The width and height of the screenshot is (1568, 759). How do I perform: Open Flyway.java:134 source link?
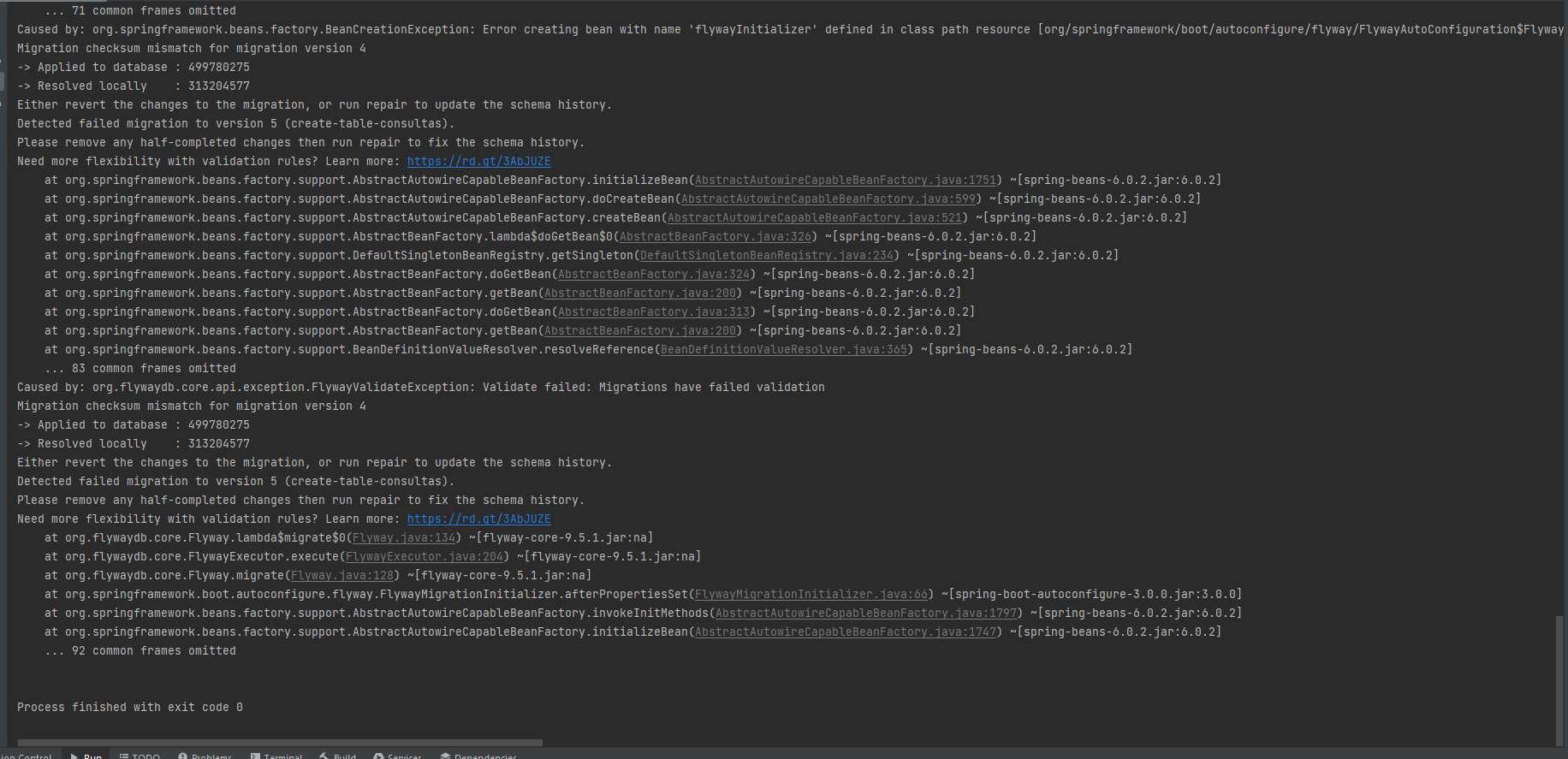[x=404, y=537]
